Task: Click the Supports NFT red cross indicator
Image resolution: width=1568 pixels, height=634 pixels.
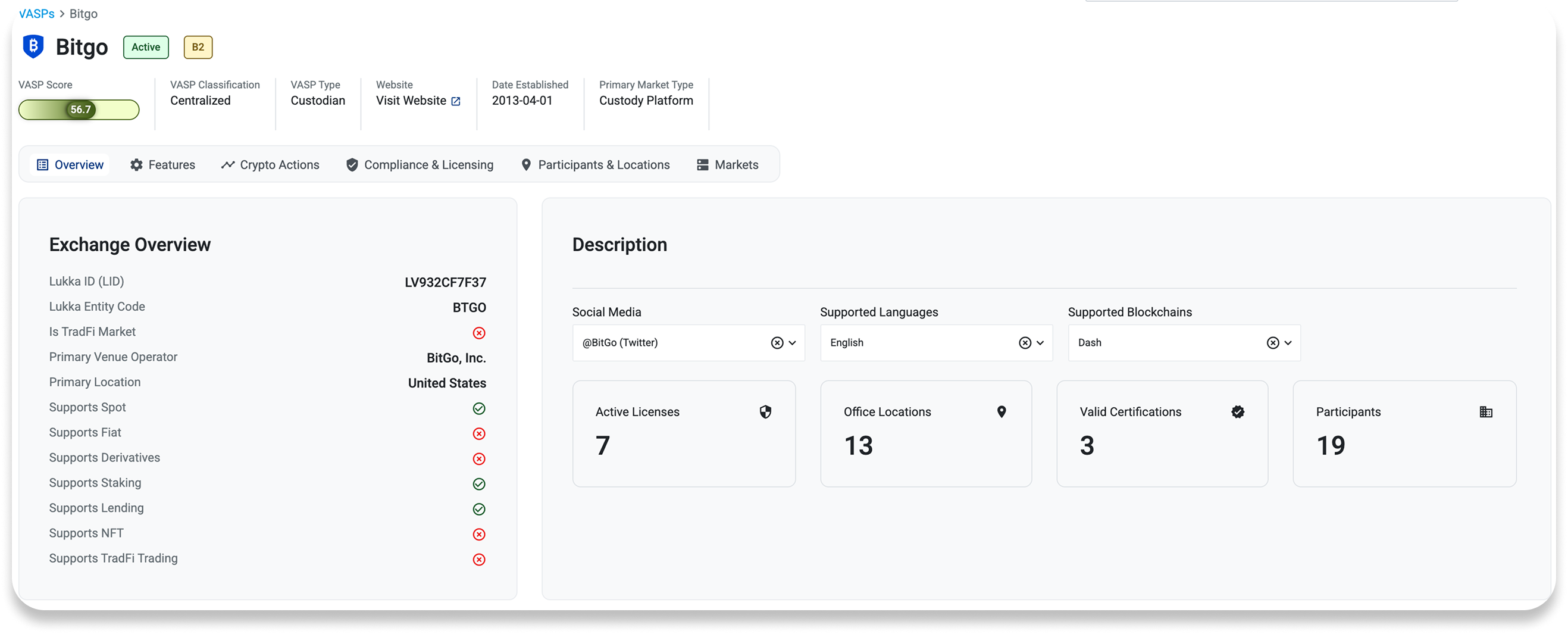Action: [479, 535]
